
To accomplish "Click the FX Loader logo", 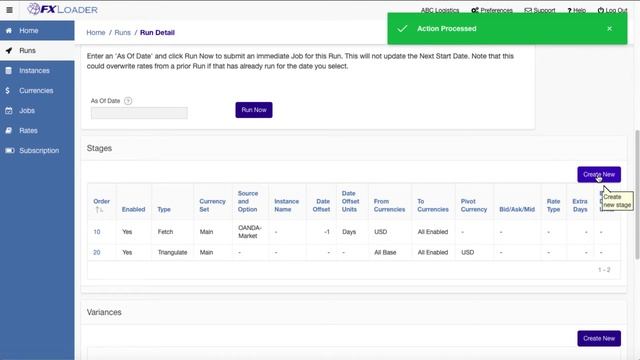I will click(62, 9).
